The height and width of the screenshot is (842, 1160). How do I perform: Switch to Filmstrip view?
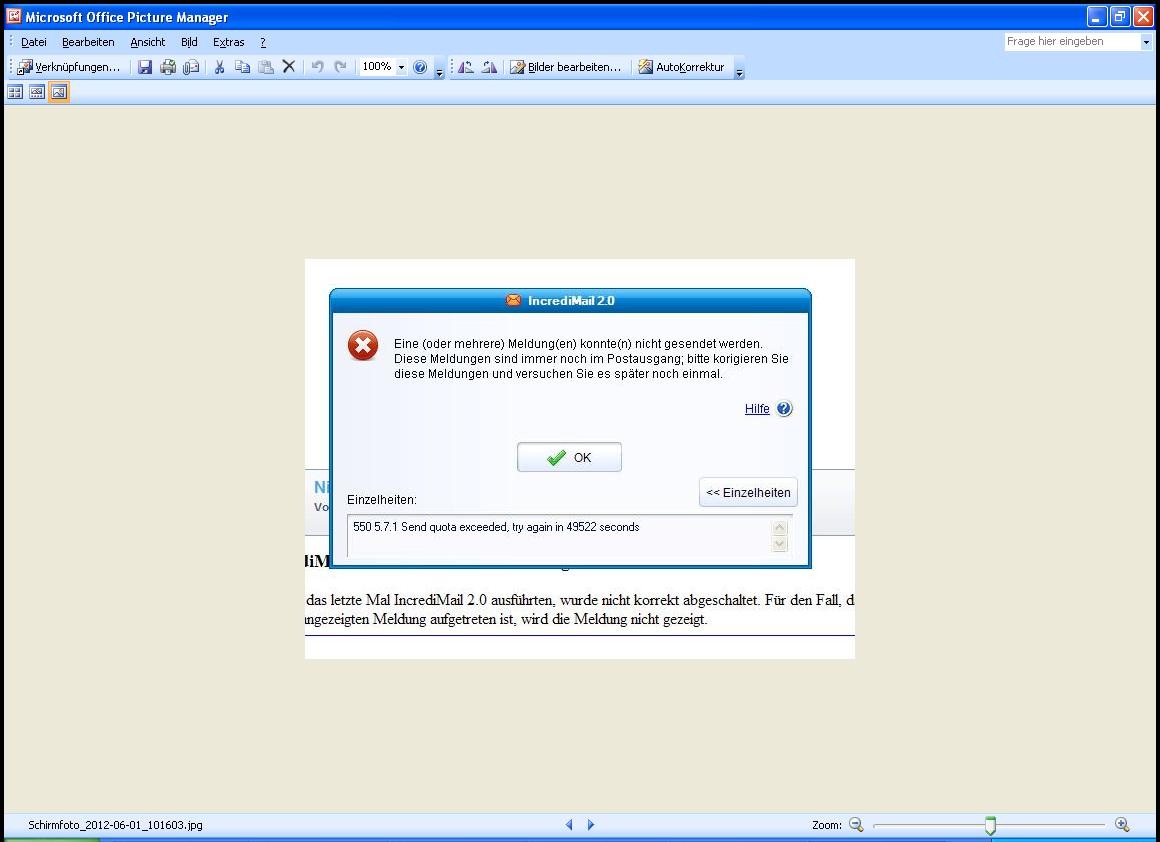coord(37,92)
